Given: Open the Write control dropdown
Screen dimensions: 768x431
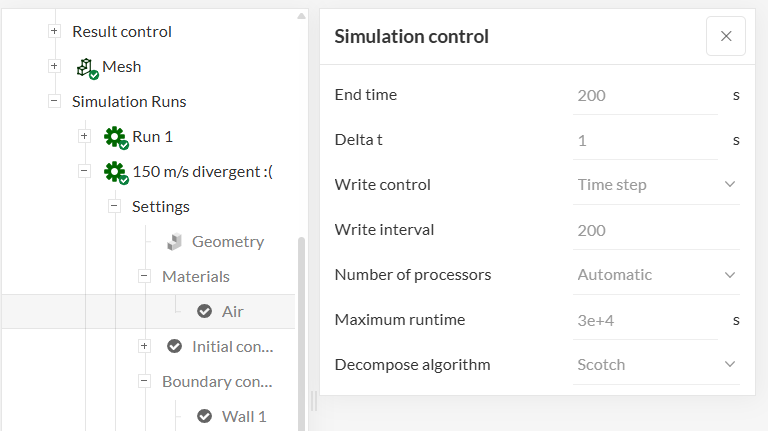Looking at the screenshot, I should click(x=656, y=185).
